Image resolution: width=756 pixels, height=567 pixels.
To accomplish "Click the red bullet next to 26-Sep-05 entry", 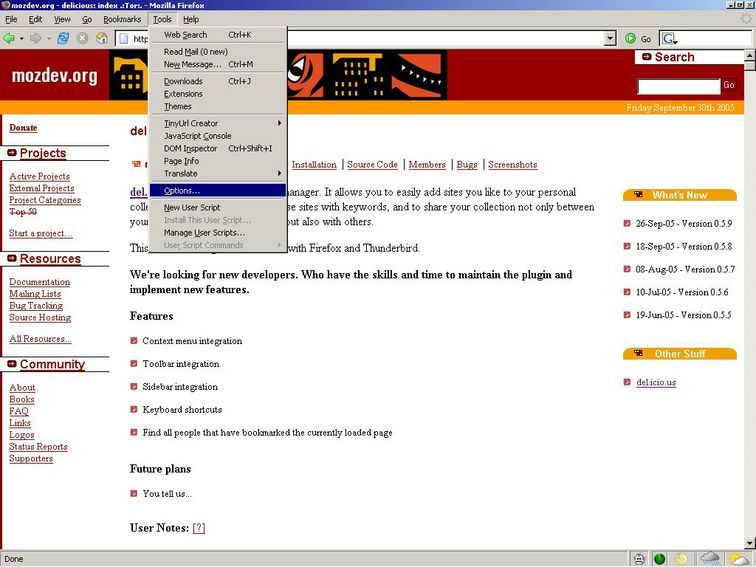I will 627,224.
